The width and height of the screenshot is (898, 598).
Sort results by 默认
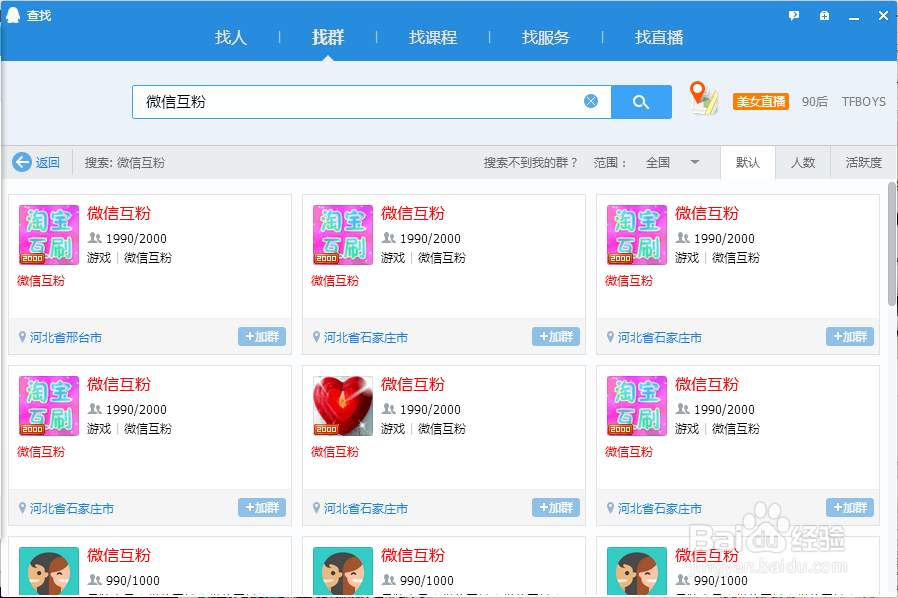point(748,163)
